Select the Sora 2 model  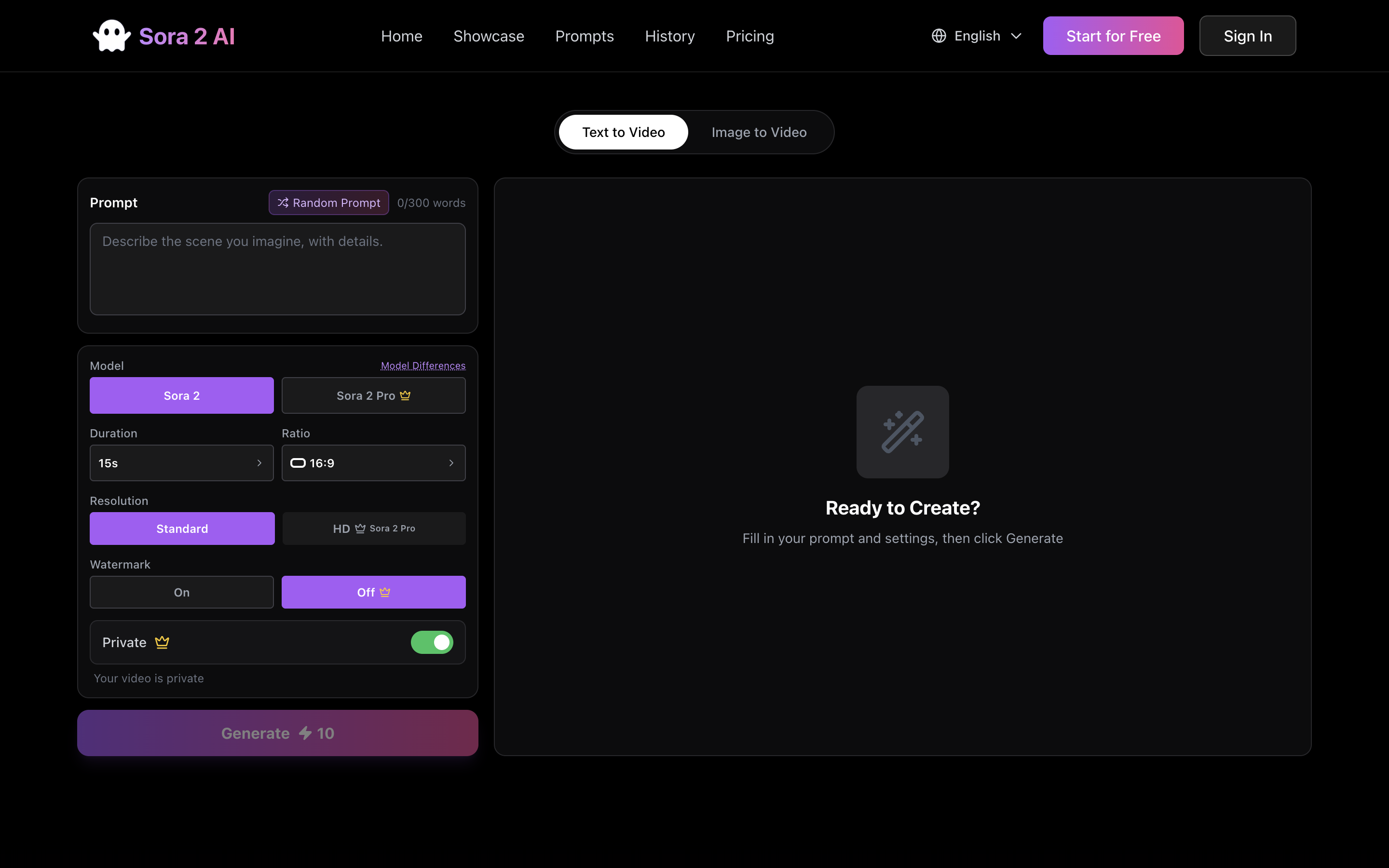click(x=181, y=395)
